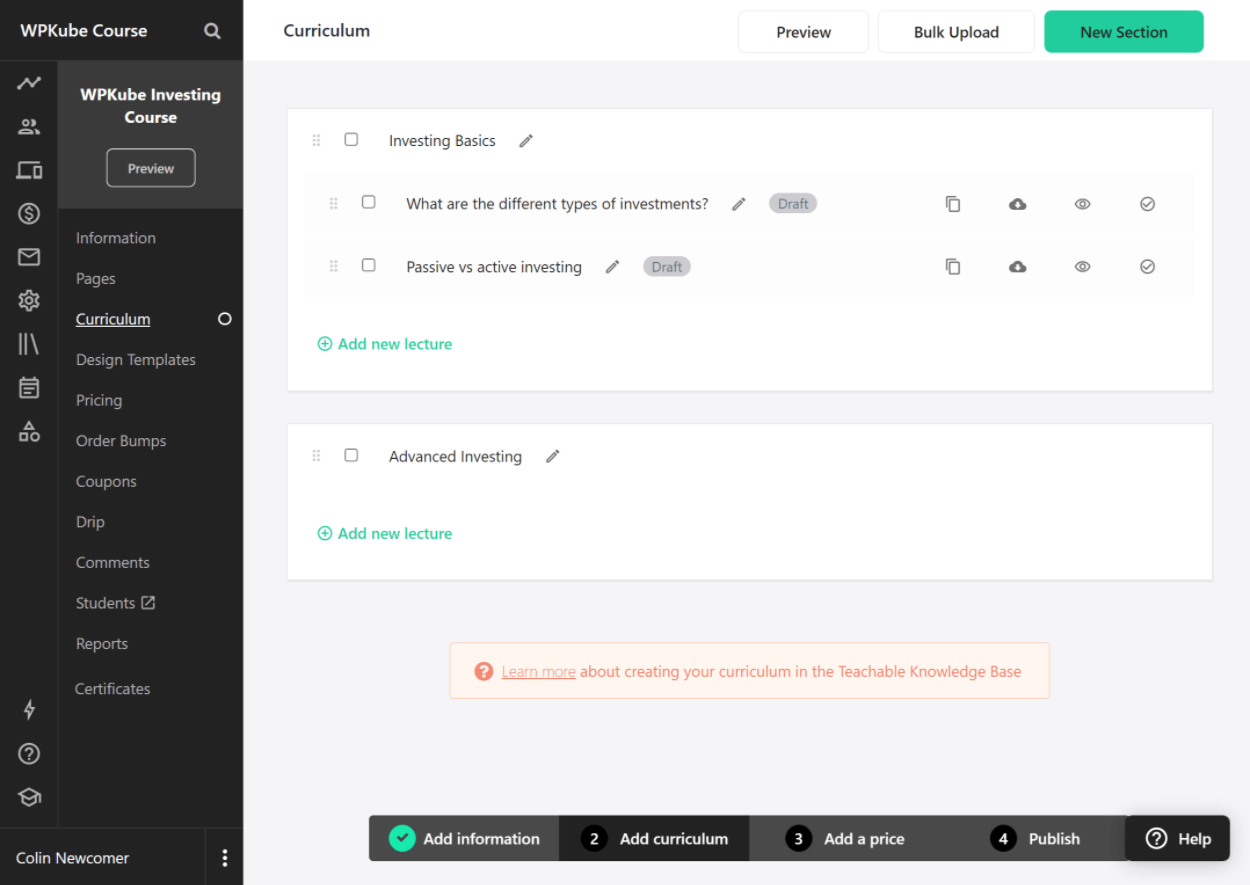The width and height of the screenshot is (1250, 885).
Task: Click Preview button under WPKube Investing Course
Action: pos(151,168)
